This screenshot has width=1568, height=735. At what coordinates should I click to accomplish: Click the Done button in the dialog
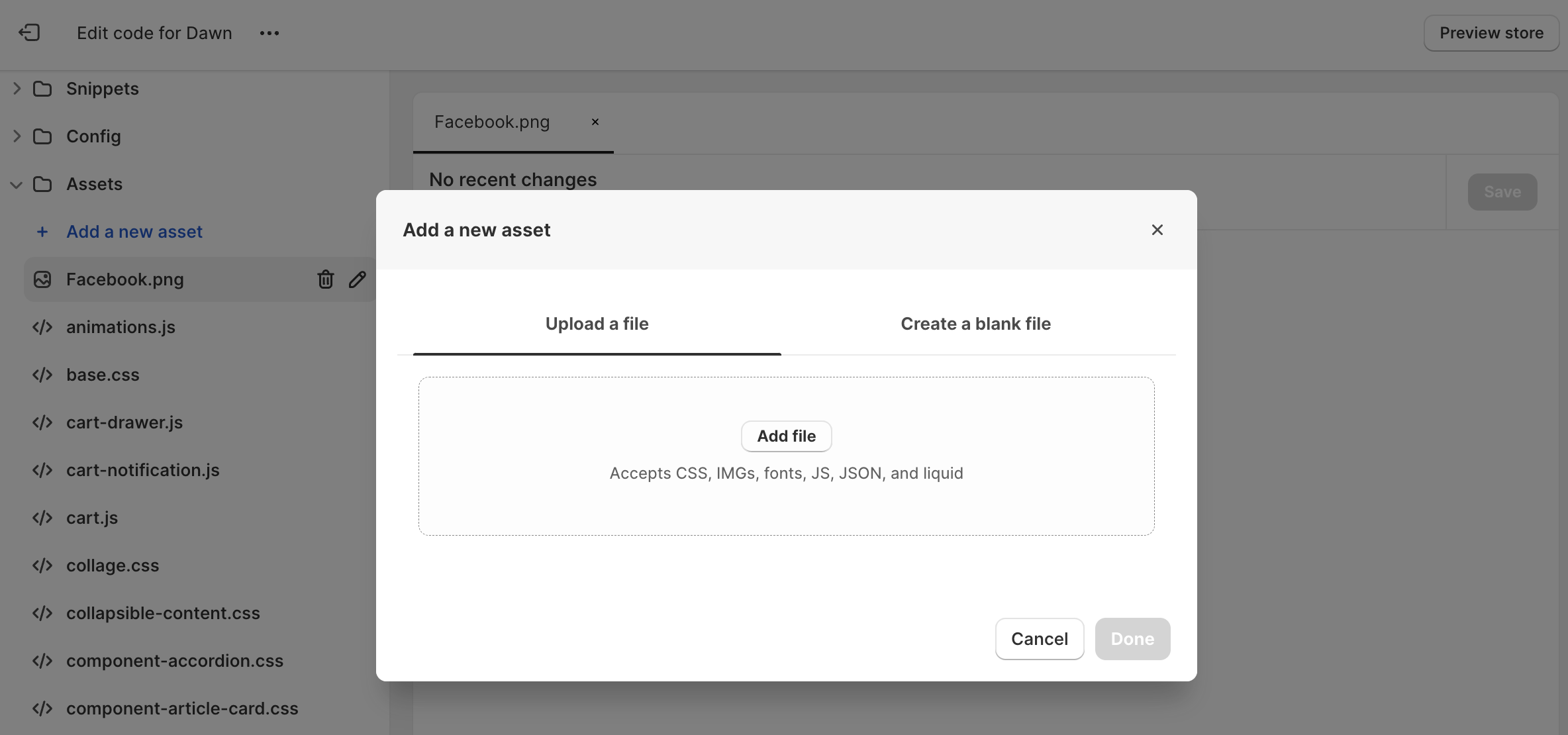[x=1132, y=639]
